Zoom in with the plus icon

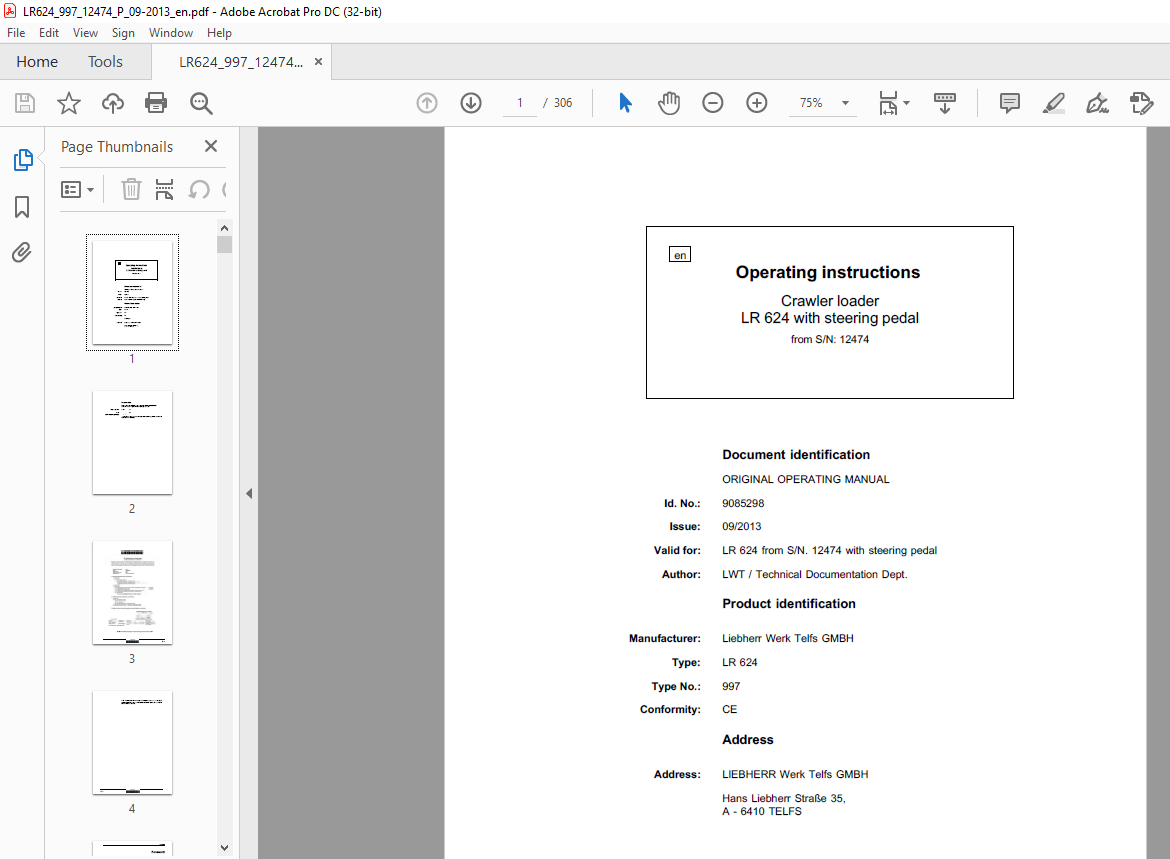[757, 103]
